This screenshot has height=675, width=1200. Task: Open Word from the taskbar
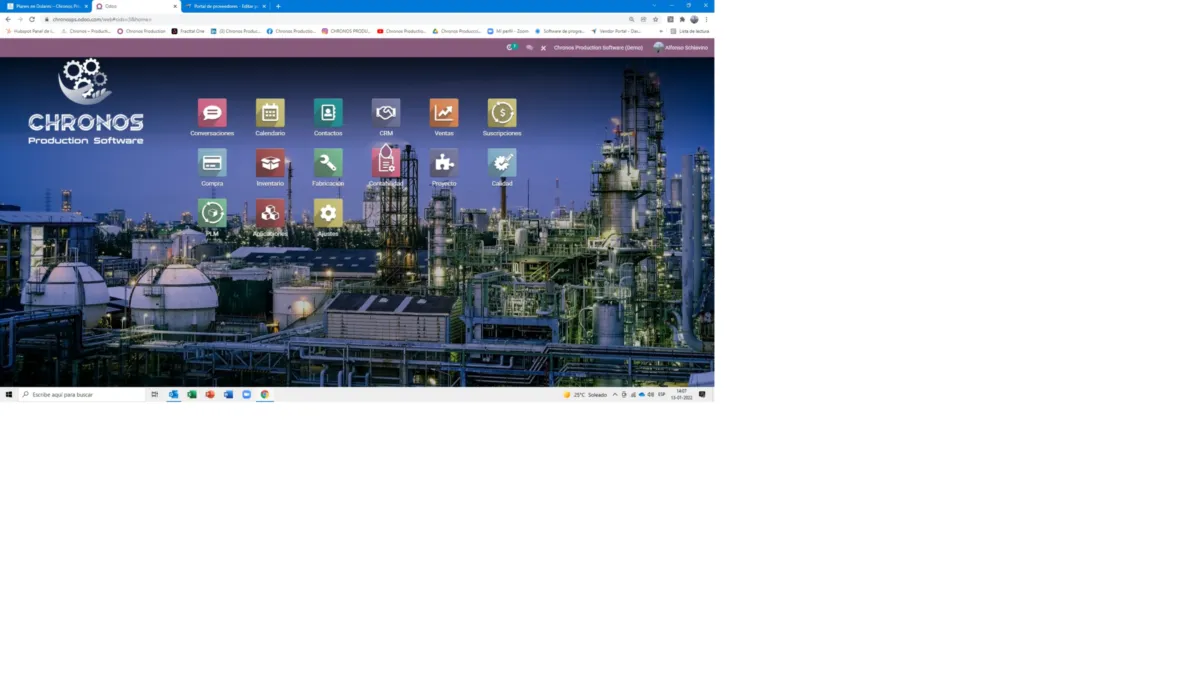[228, 394]
